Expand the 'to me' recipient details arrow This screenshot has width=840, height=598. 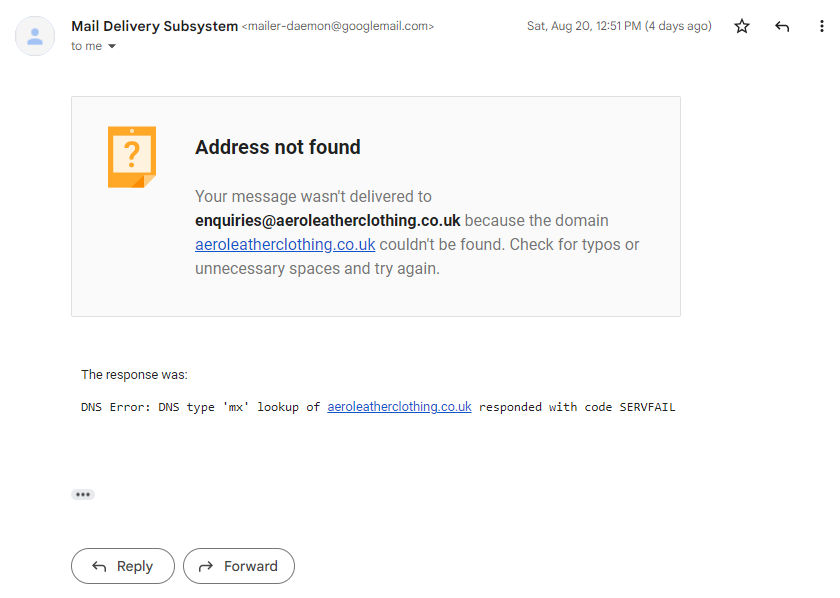pyautogui.click(x=112, y=46)
